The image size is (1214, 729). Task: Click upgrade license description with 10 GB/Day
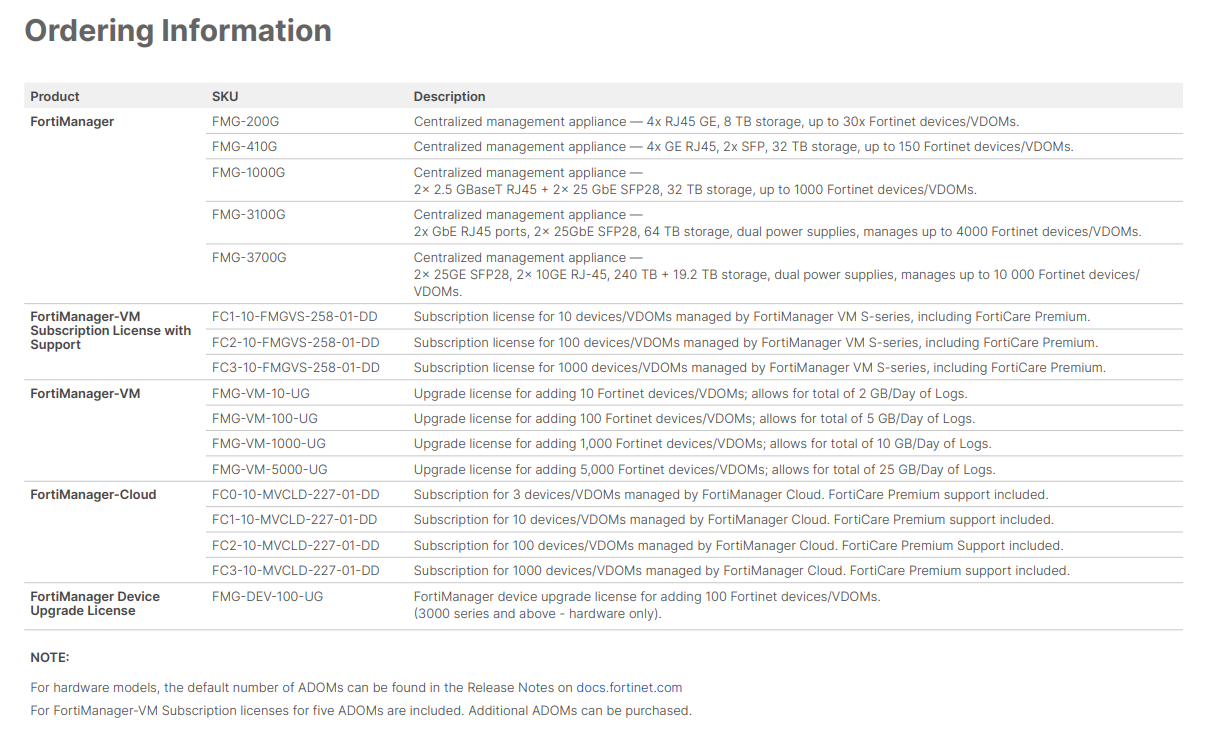pos(703,443)
